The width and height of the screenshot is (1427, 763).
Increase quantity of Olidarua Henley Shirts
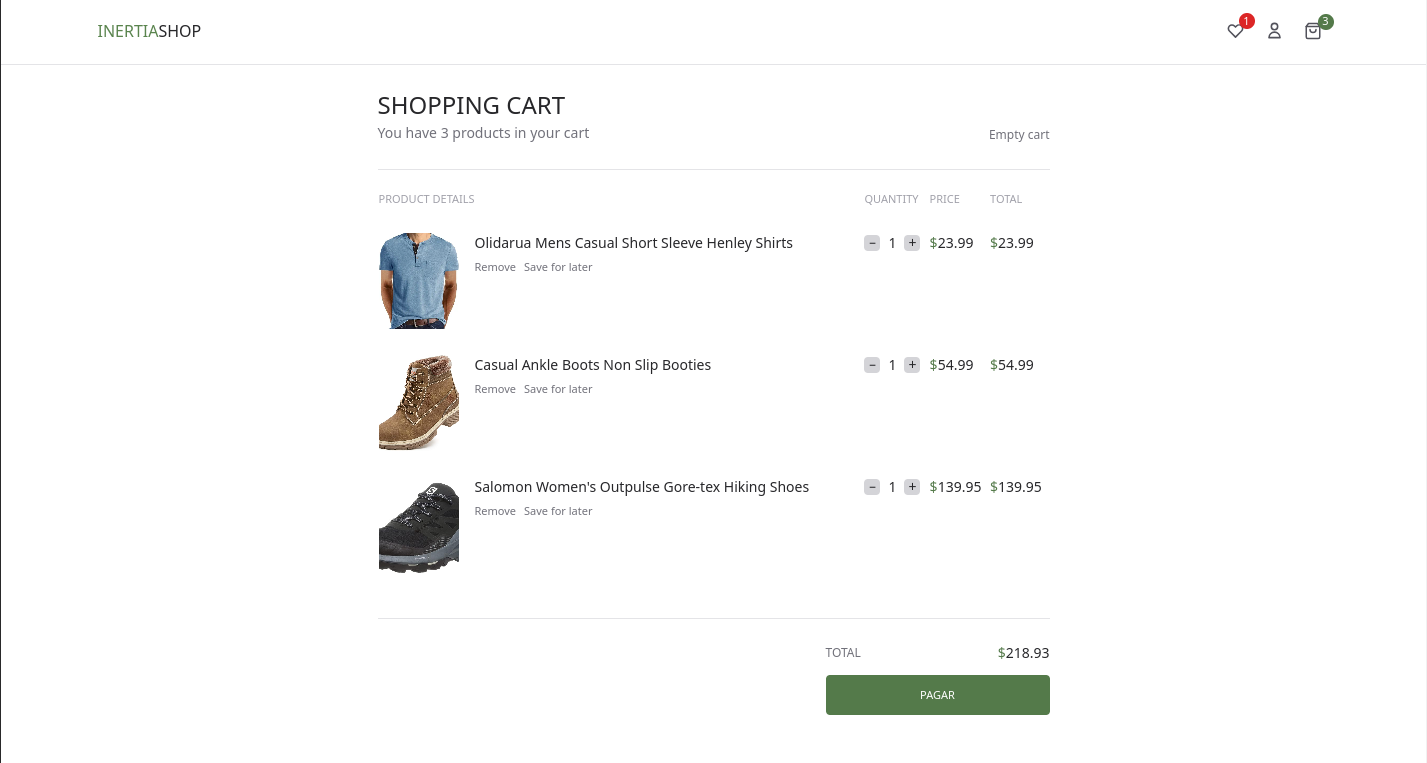tap(912, 243)
